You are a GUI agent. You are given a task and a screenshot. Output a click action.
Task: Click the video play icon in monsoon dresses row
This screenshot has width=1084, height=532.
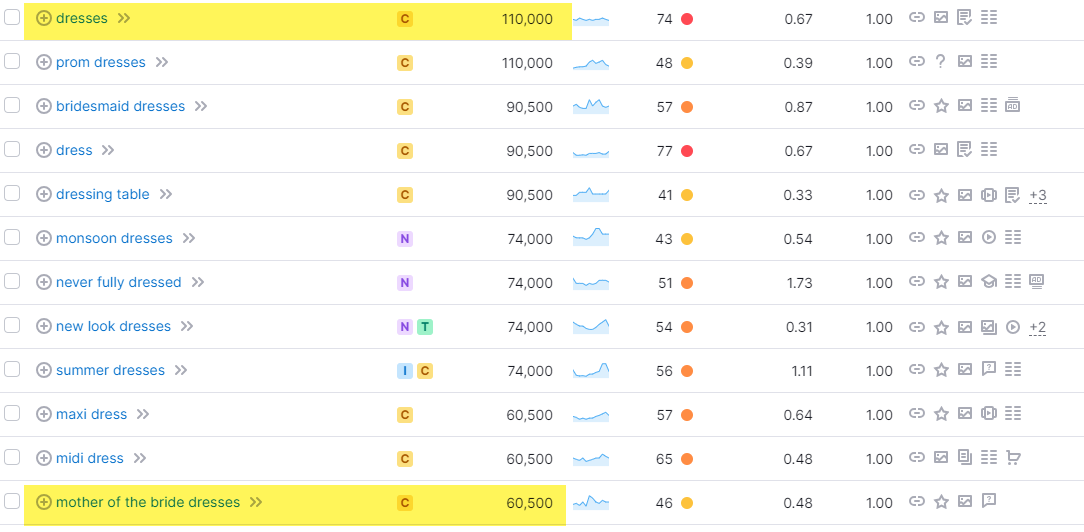click(989, 238)
